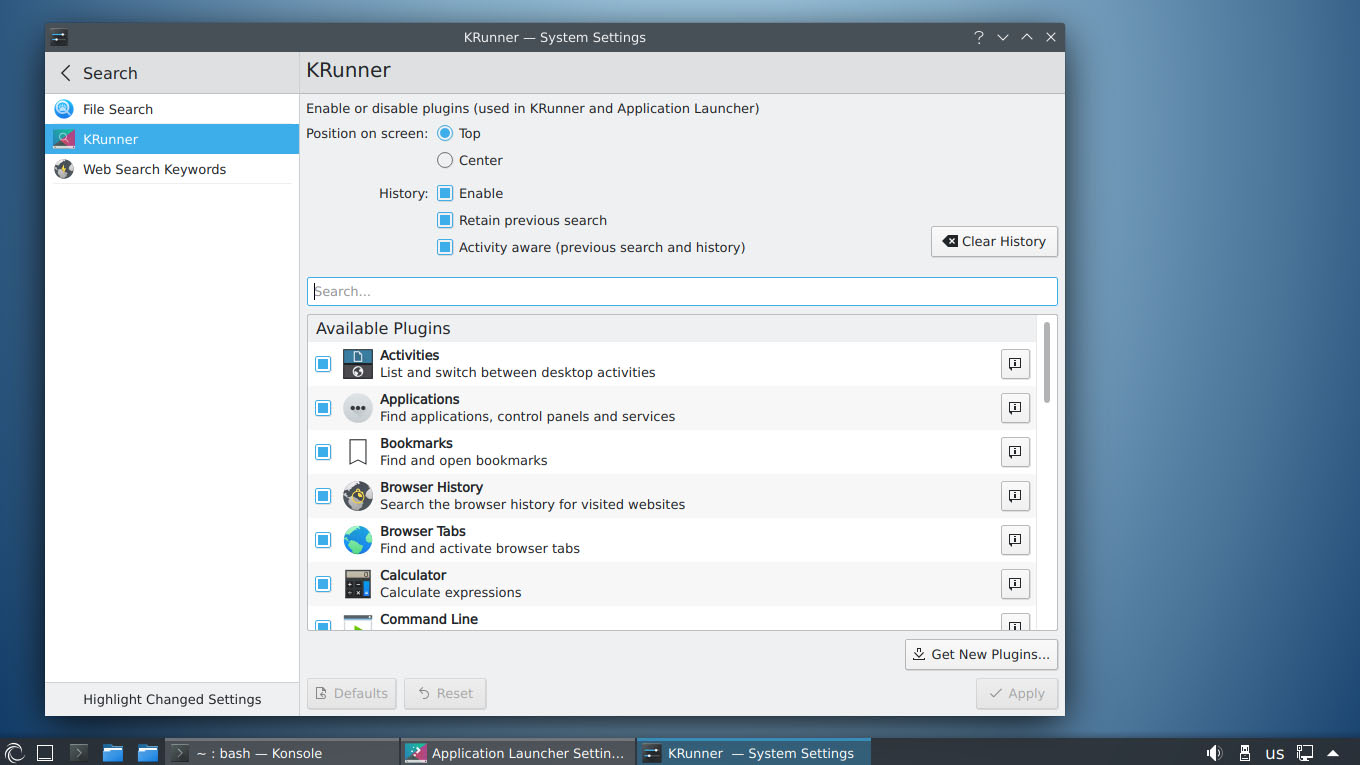Click the What's This help icon in titlebar
1360x765 pixels.
click(979, 37)
